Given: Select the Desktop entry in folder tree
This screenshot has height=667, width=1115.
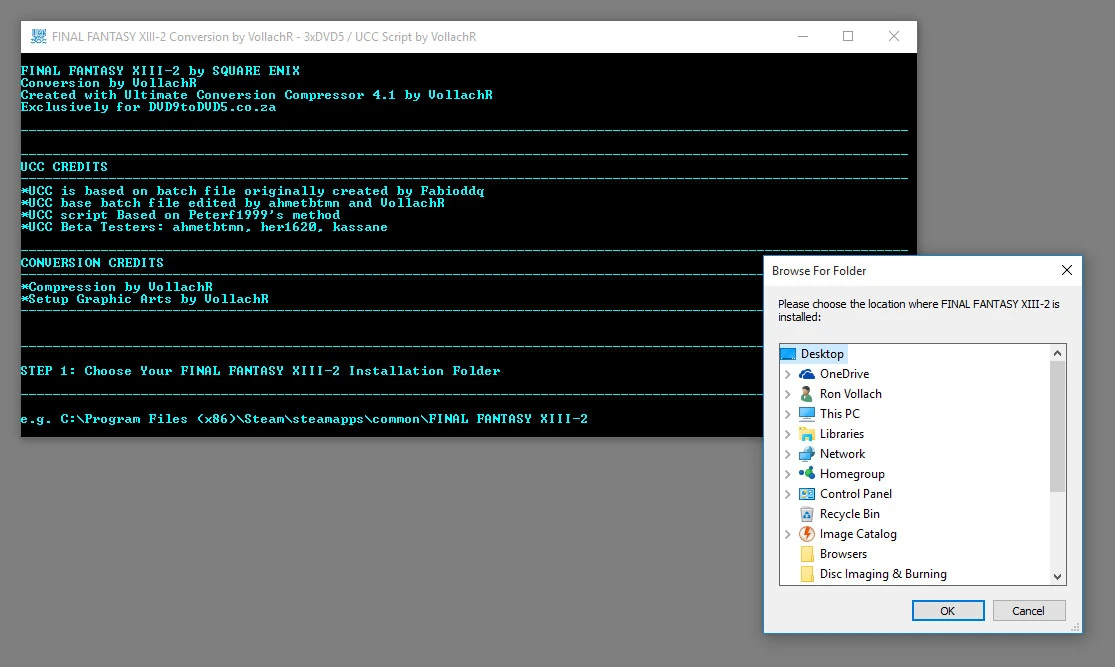Looking at the screenshot, I should coord(822,354).
